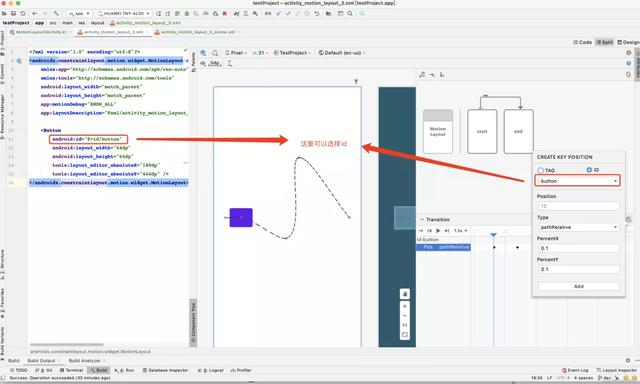The image size is (640, 384).
Task: Click the Add button in Create Key Position
Action: pos(579,286)
